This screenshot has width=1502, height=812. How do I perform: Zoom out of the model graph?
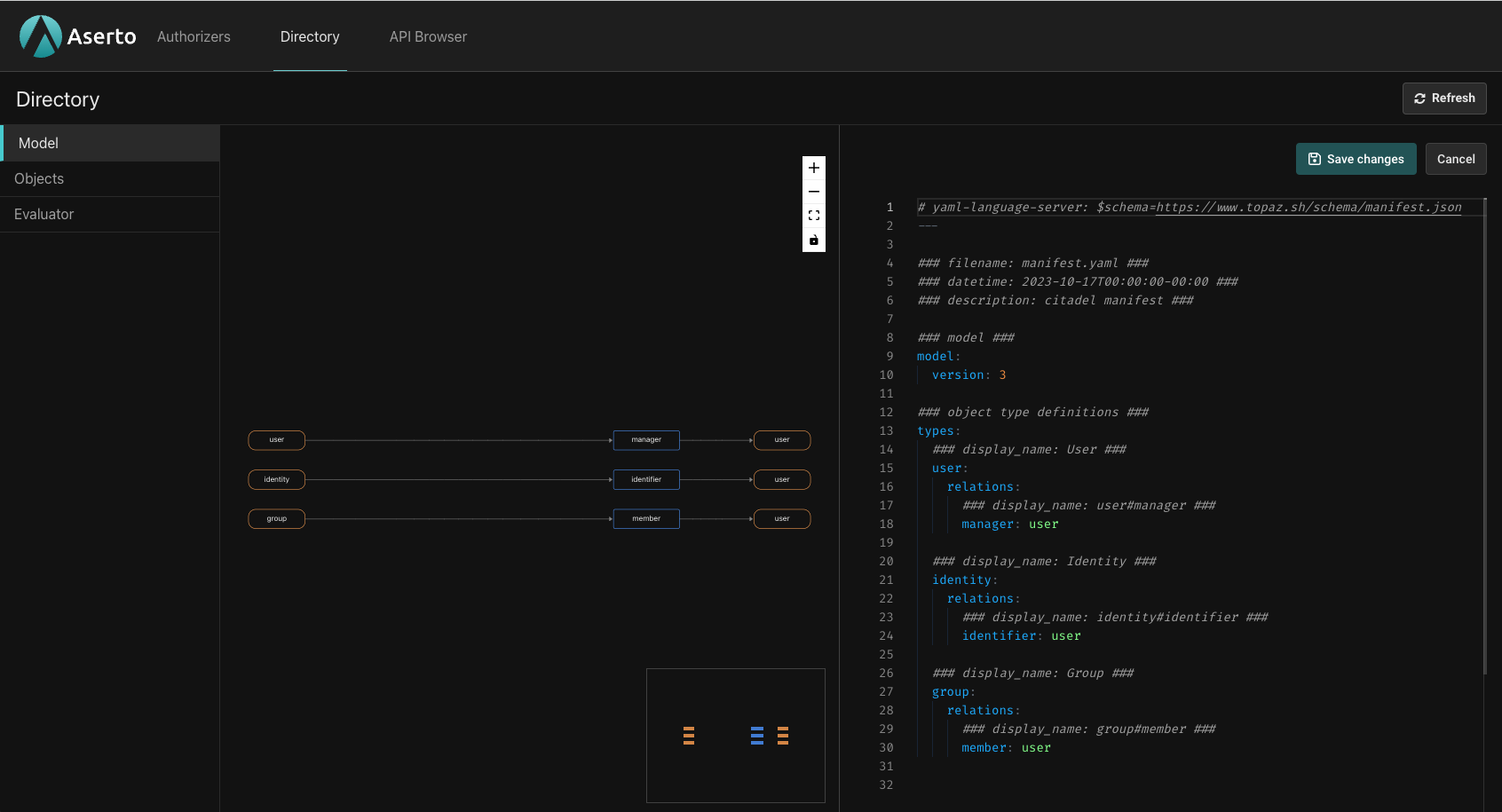pyautogui.click(x=813, y=192)
